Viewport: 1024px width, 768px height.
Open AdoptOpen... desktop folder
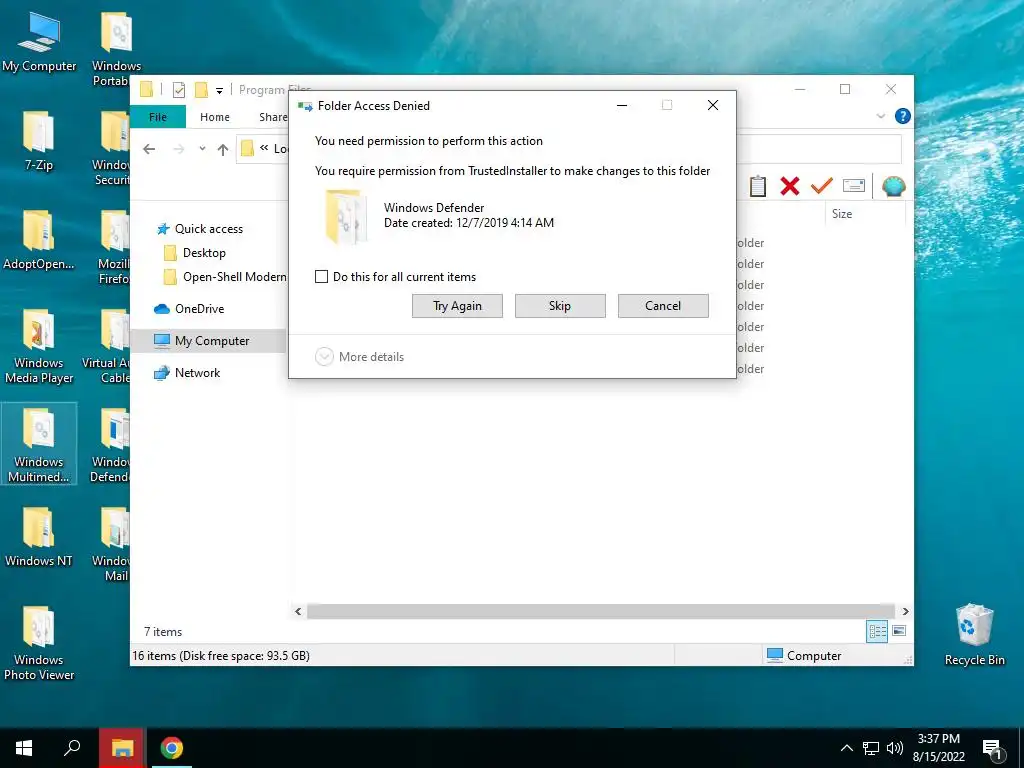tap(39, 240)
